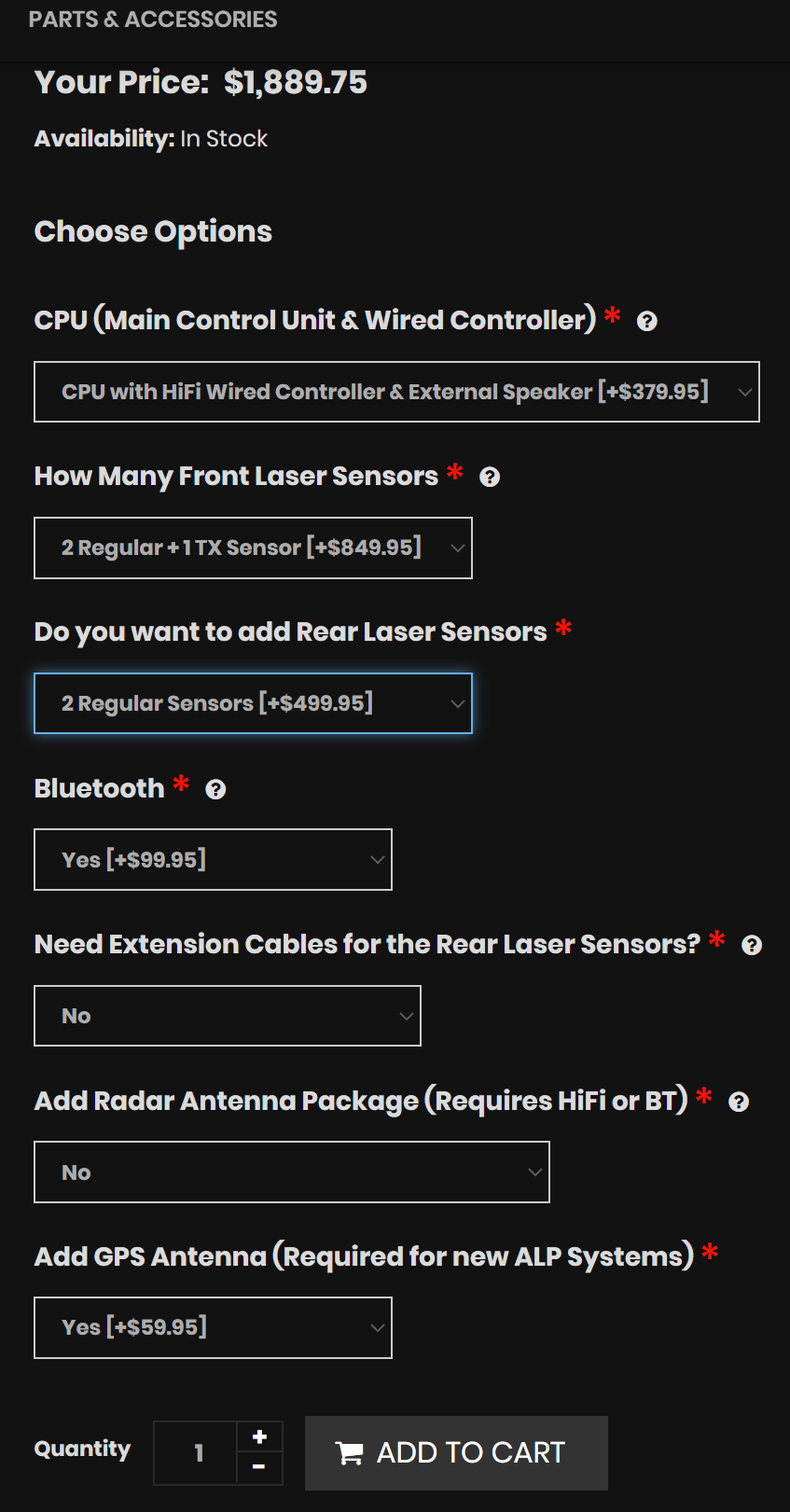The height and width of the screenshot is (1512, 790).
Task: Click help icon beside Front Laser Sensors
Action: [490, 478]
